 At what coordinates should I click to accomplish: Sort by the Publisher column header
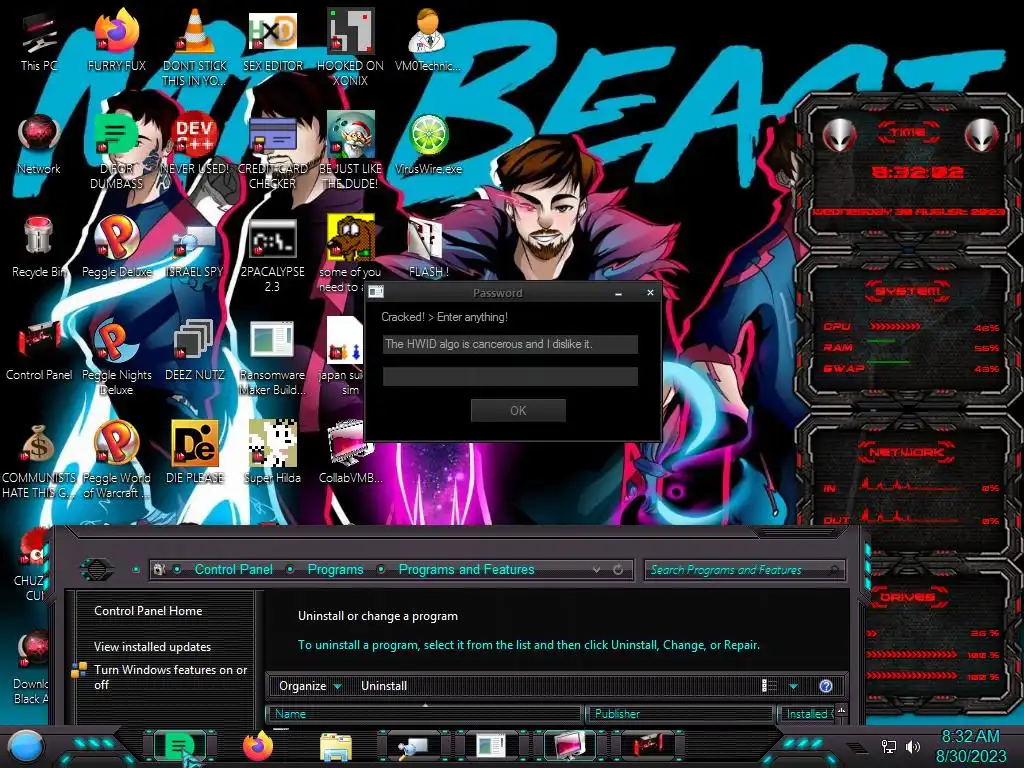click(679, 714)
